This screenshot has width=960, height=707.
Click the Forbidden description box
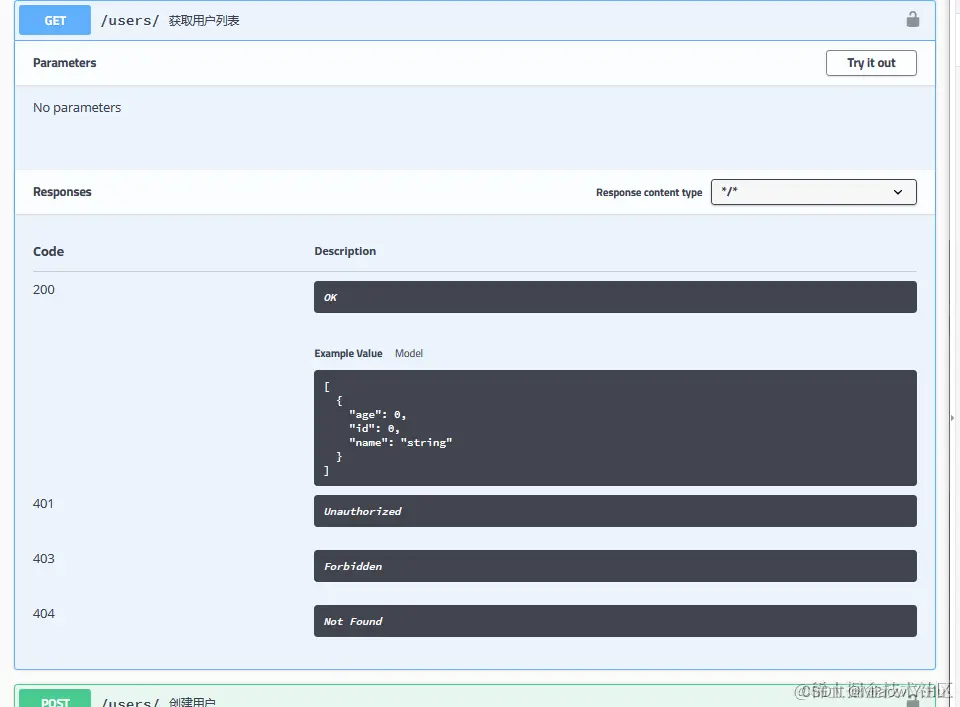coord(615,566)
